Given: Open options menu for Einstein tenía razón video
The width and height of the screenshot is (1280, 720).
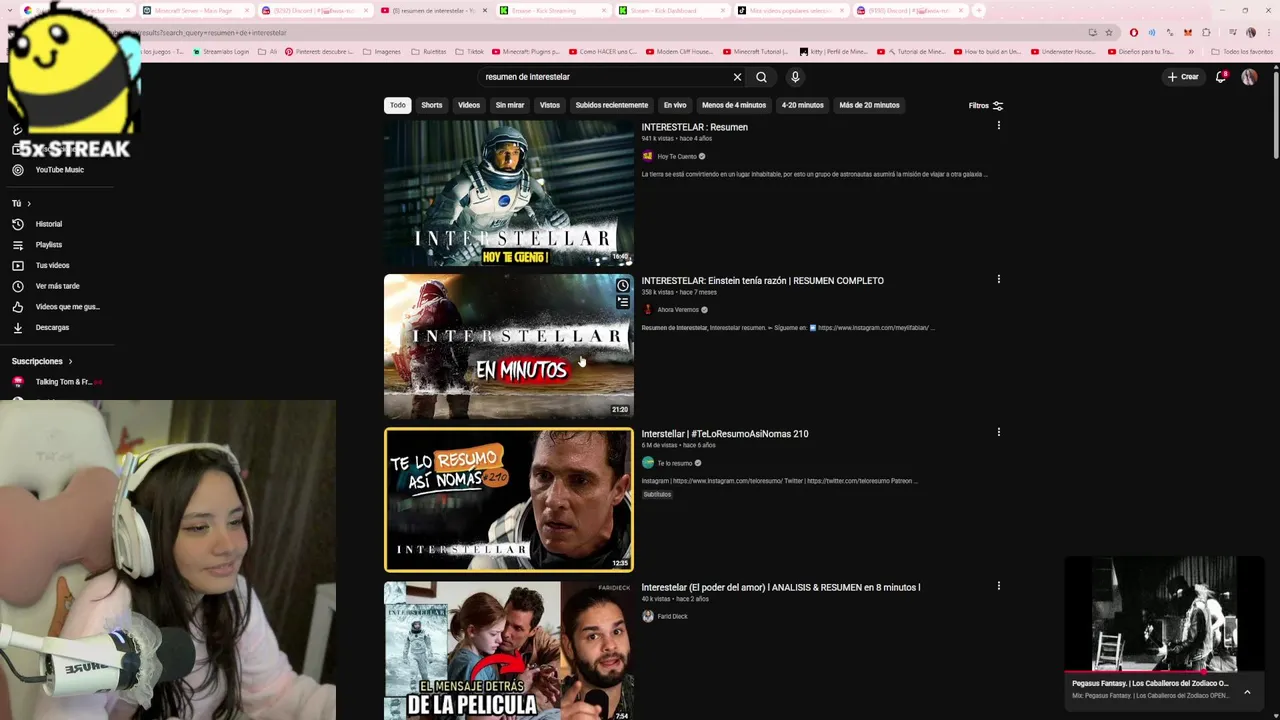Looking at the screenshot, I should tap(998, 279).
